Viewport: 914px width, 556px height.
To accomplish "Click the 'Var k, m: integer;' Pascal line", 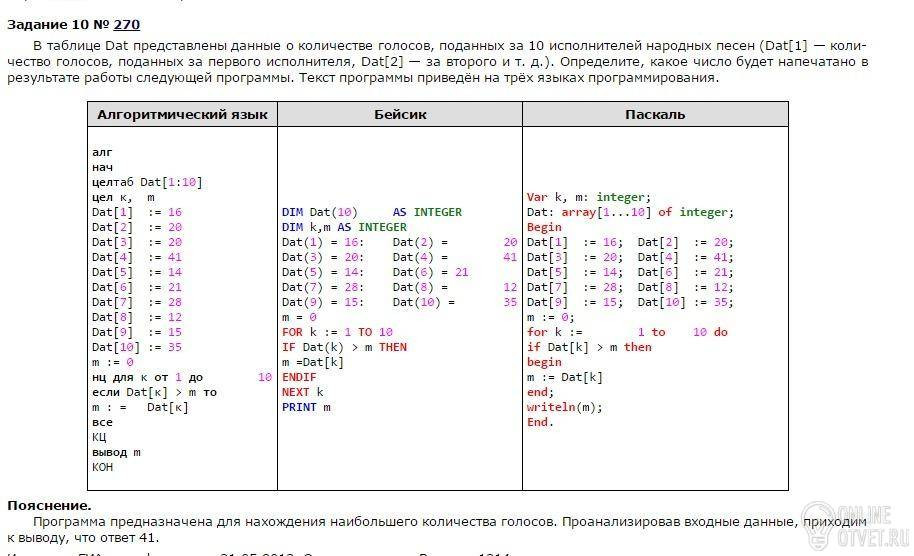I will point(588,197).
